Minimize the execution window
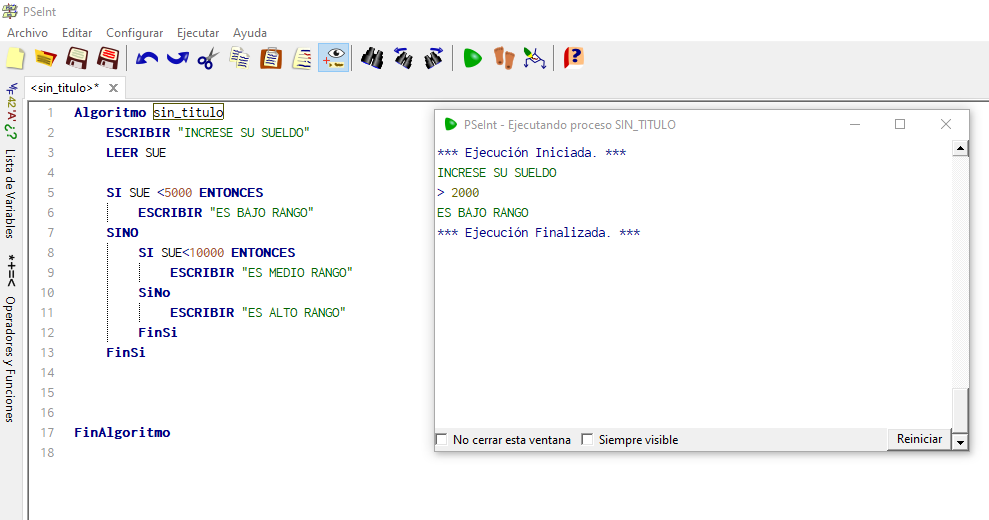The image size is (989, 520). coord(855,124)
